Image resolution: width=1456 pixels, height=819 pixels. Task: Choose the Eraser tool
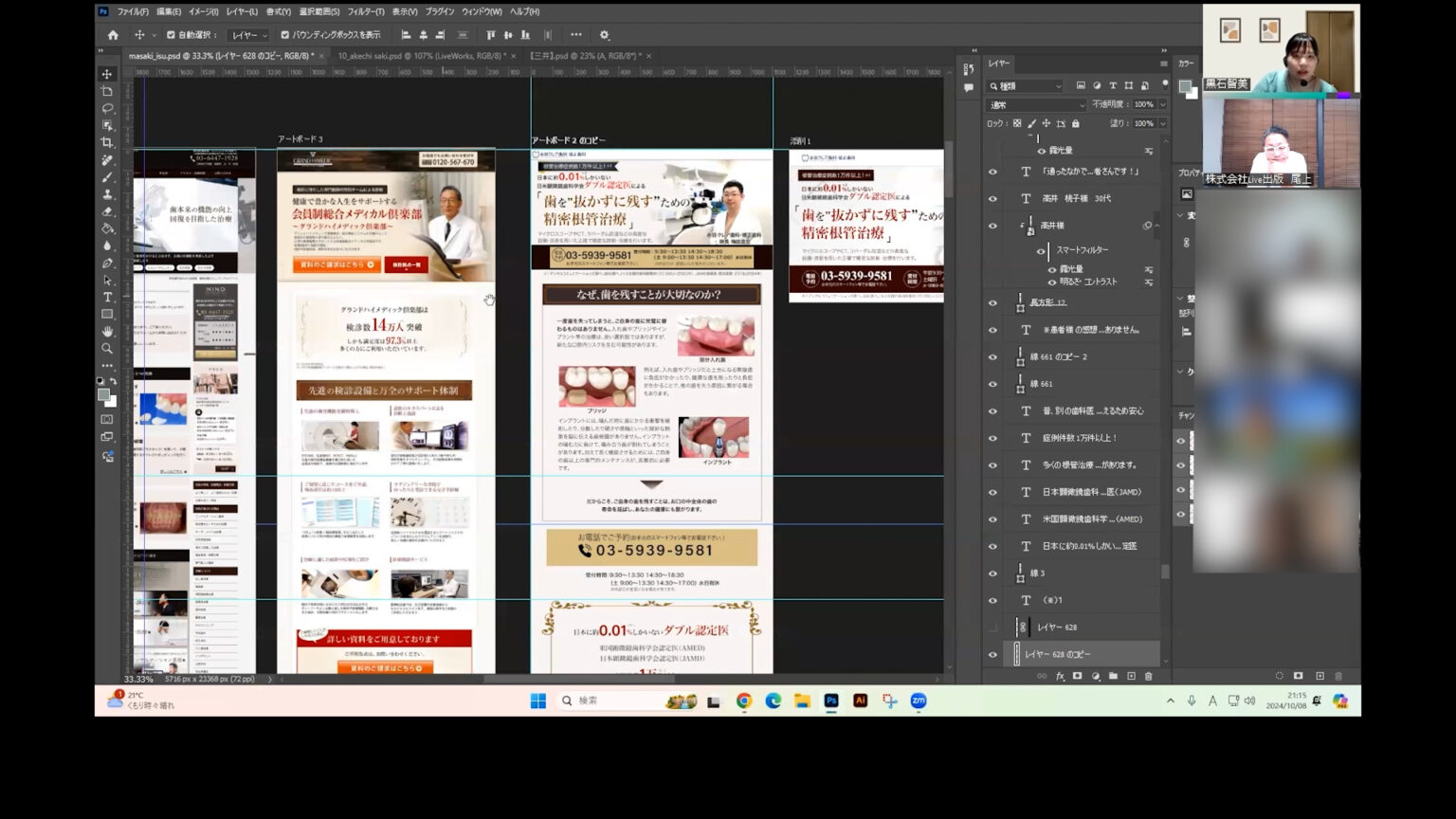pyautogui.click(x=107, y=211)
